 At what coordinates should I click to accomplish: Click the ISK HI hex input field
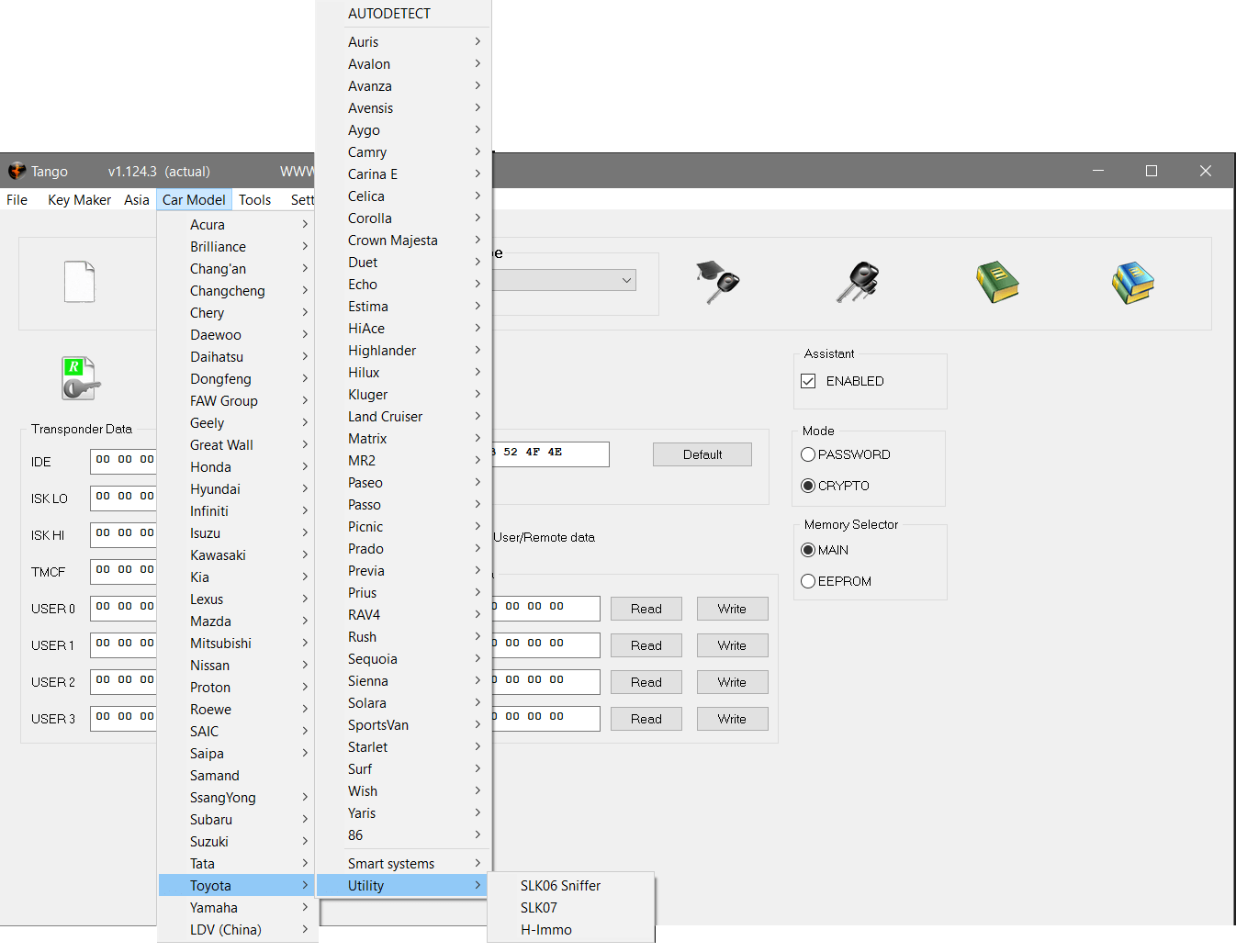click(123, 535)
